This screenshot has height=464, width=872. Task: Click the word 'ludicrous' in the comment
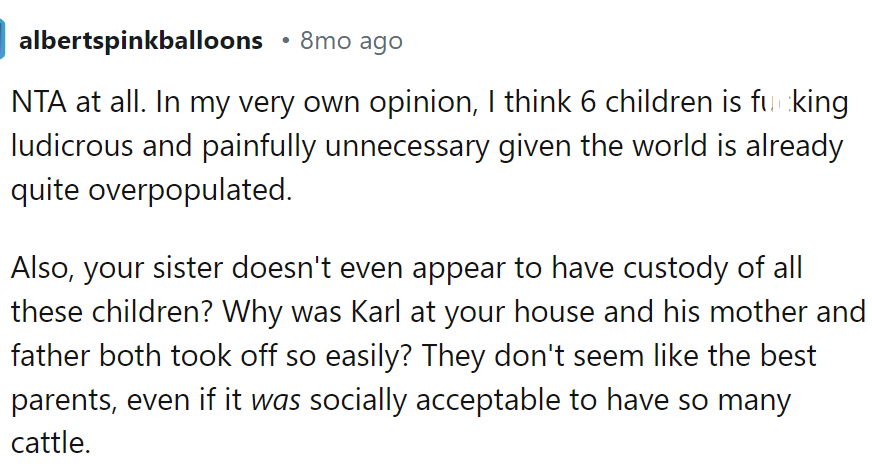(x=72, y=146)
